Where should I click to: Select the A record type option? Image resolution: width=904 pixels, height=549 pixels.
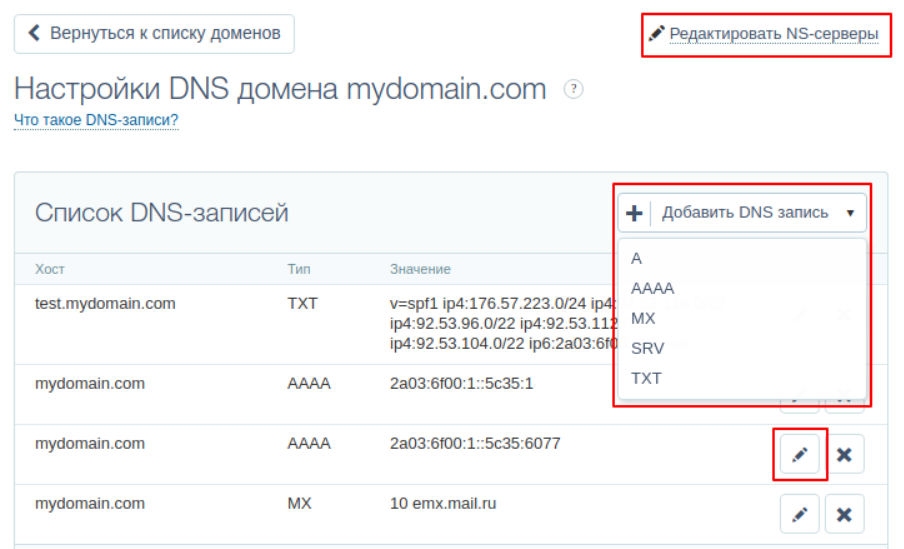click(637, 258)
